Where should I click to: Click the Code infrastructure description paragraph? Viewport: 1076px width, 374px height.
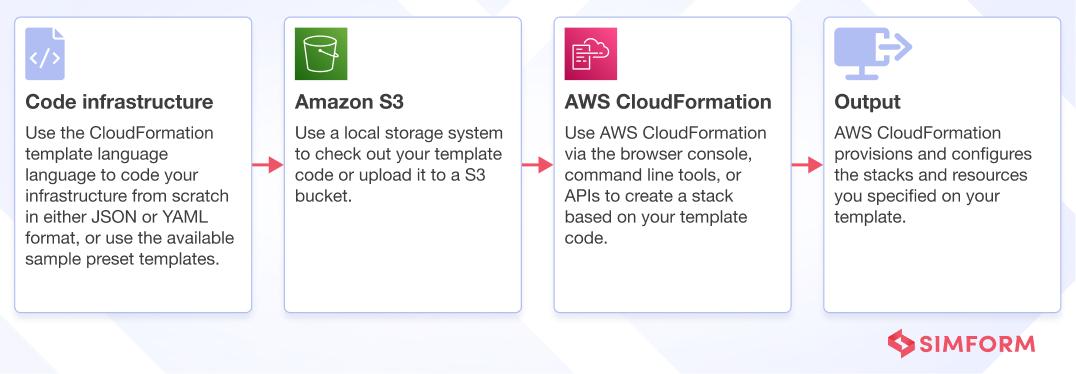point(130,196)
